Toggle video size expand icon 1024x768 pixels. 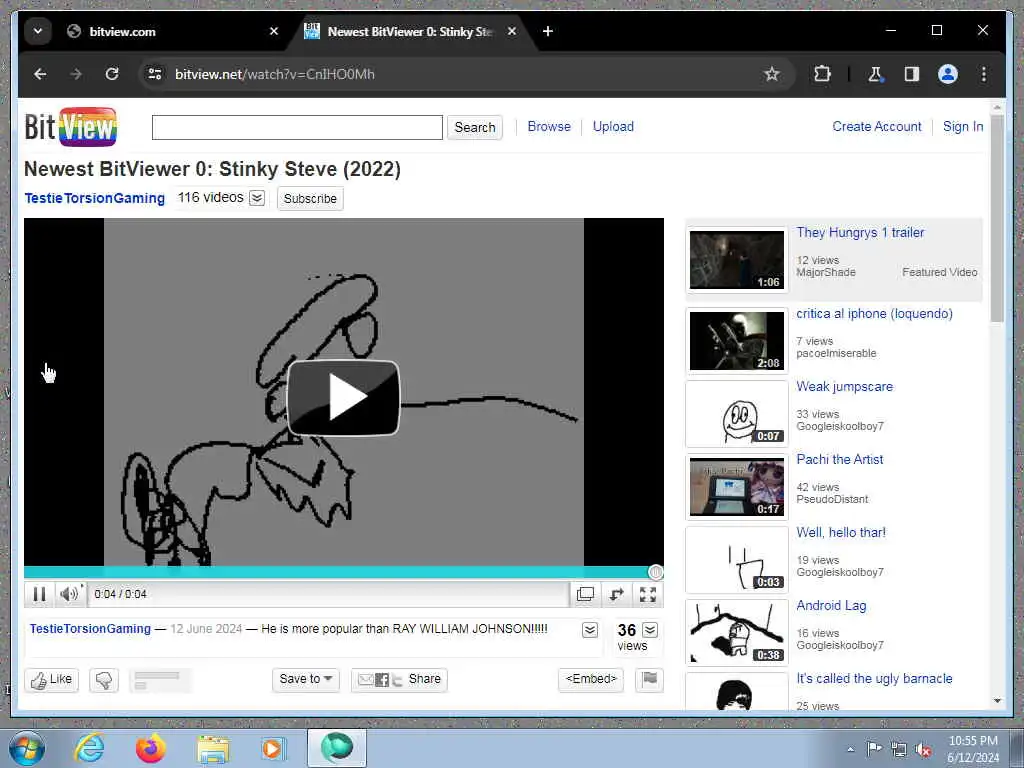616,594
